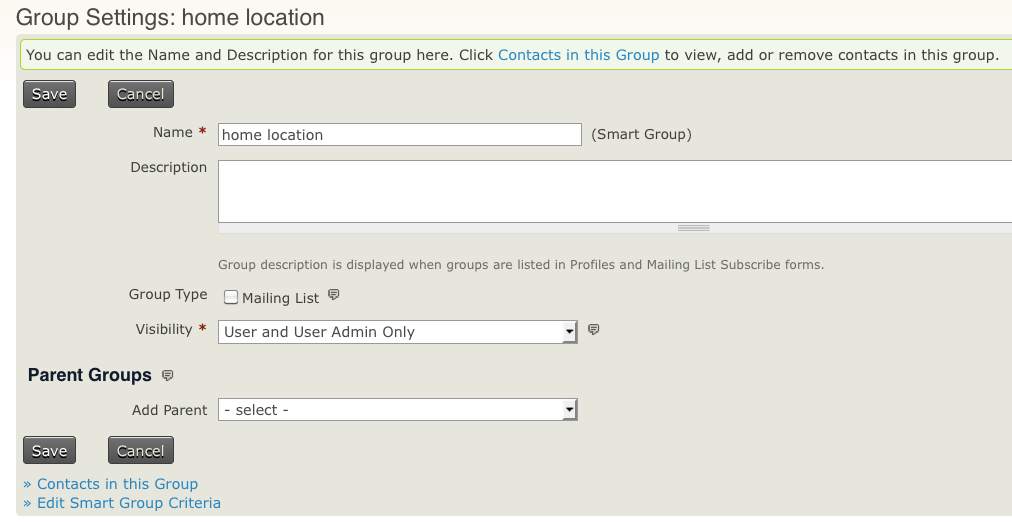Click the bottom Save button

click(x=49, y=451)
